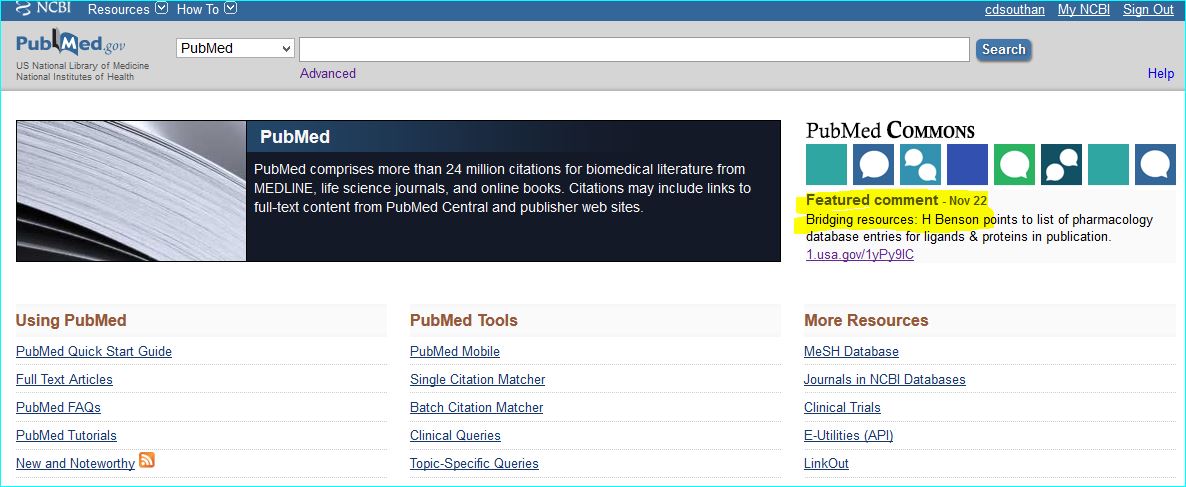The height and width of the screenshot is (487, 1186).
Task: Click the NCBI logo in top bar
Action: [45, 9]
